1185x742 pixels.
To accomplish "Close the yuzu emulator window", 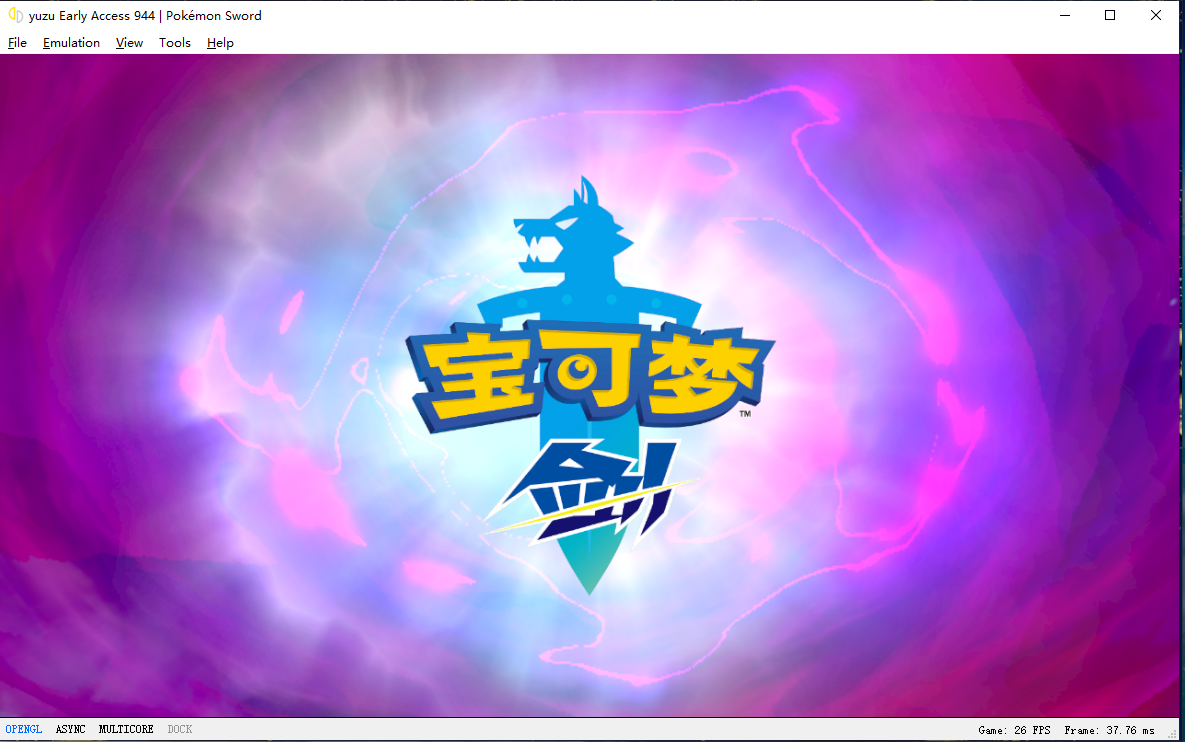I will 1157,15.
